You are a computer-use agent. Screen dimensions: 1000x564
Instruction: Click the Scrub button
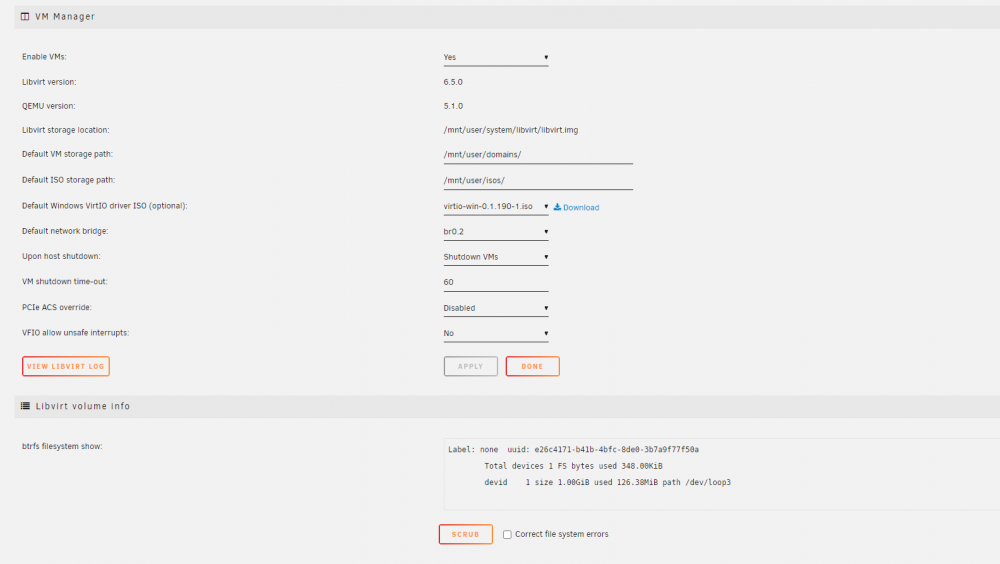coord(466,534)
